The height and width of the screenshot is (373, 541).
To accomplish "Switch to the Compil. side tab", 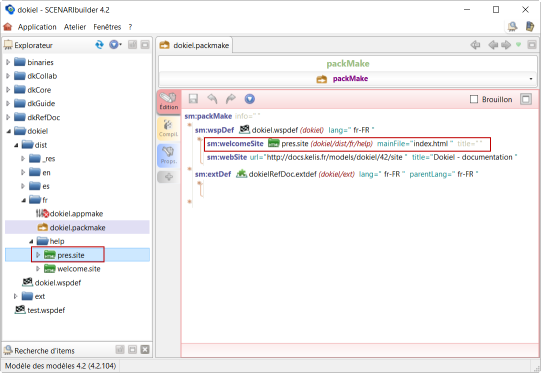I will coord(168,128).
